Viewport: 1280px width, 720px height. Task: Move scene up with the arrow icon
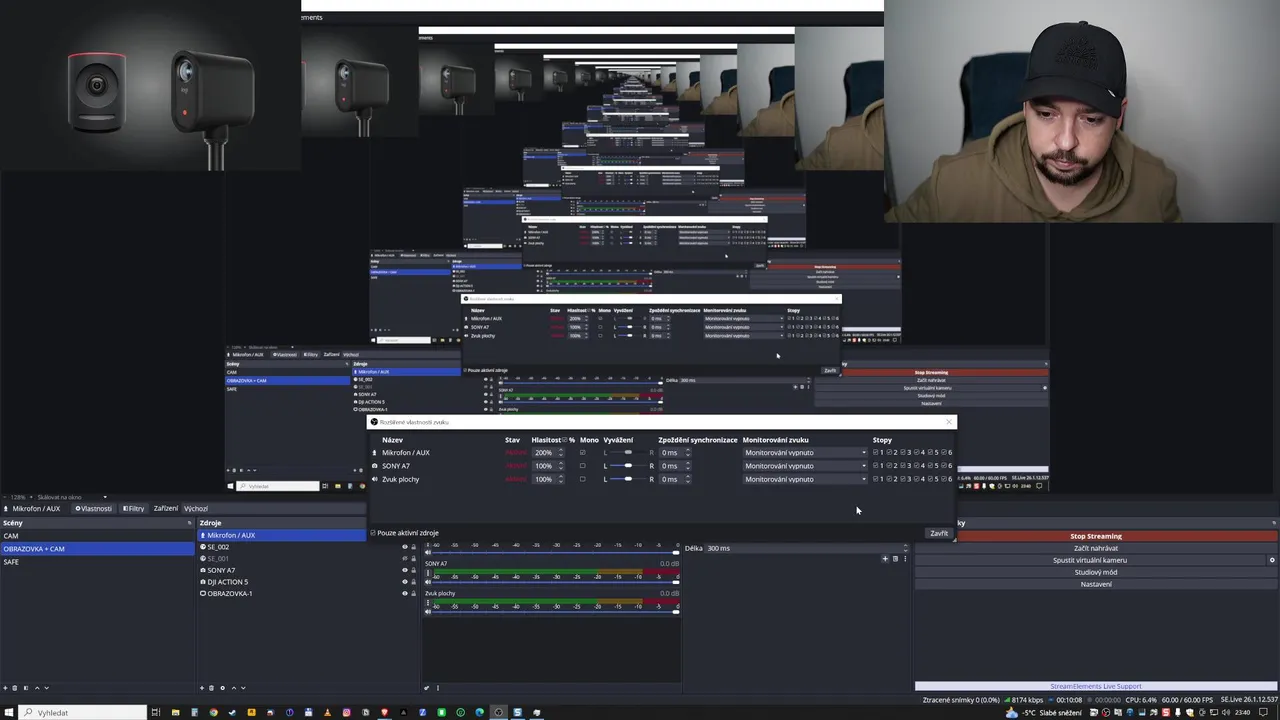pos(37,688)
